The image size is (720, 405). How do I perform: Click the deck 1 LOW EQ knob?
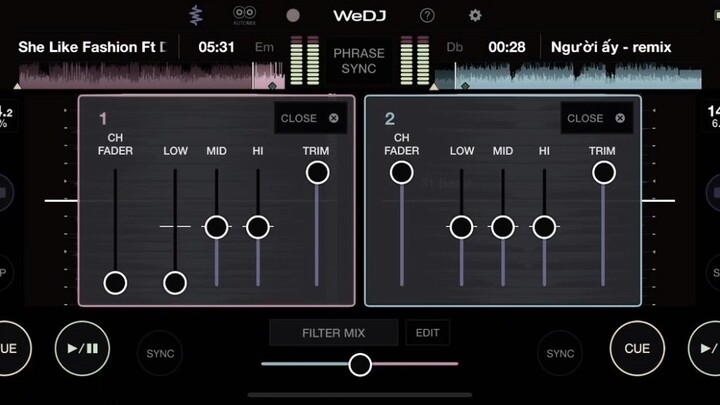[x=175, y=283]
